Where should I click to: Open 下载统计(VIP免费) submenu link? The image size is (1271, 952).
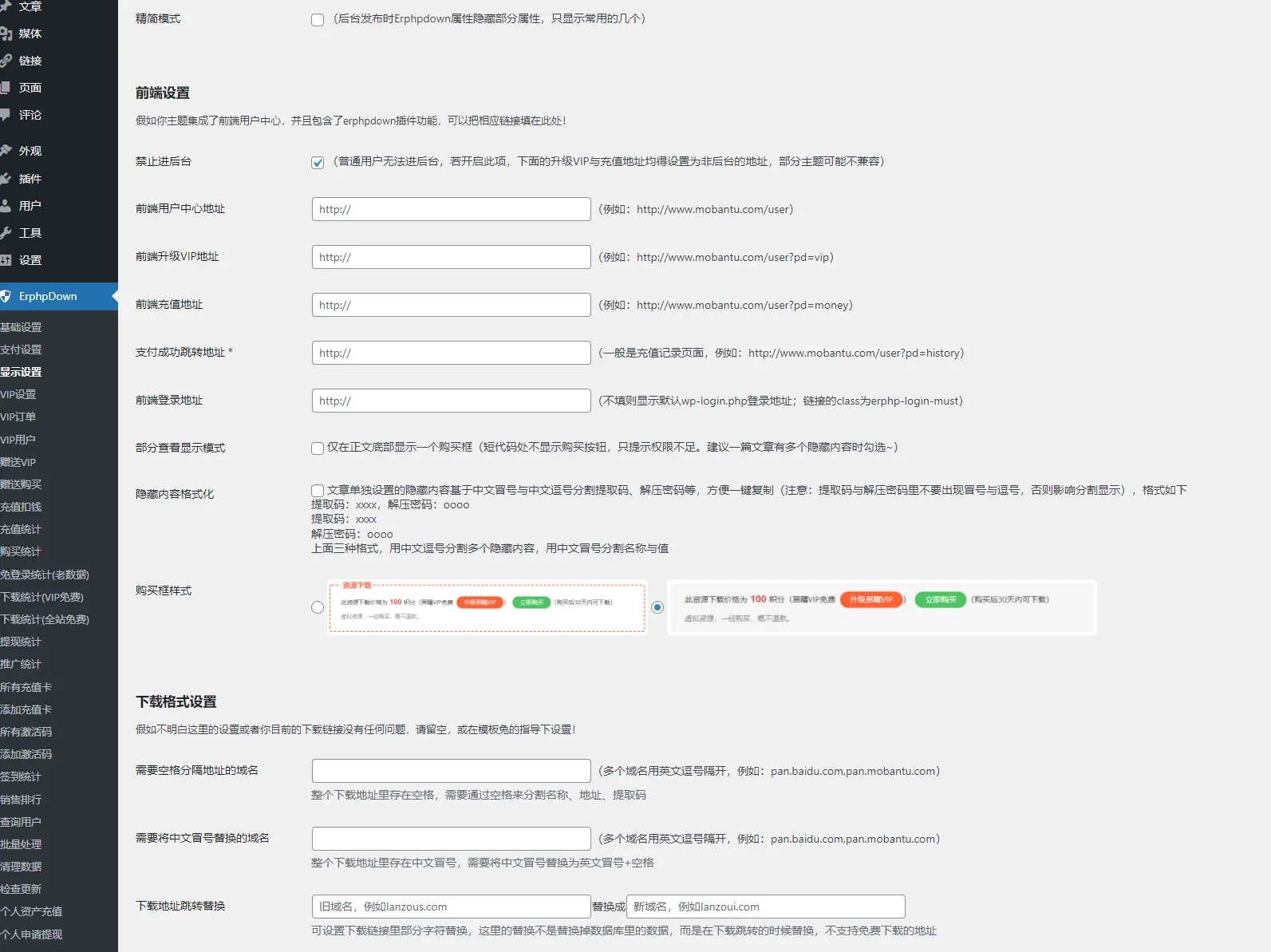coord(42,597)
